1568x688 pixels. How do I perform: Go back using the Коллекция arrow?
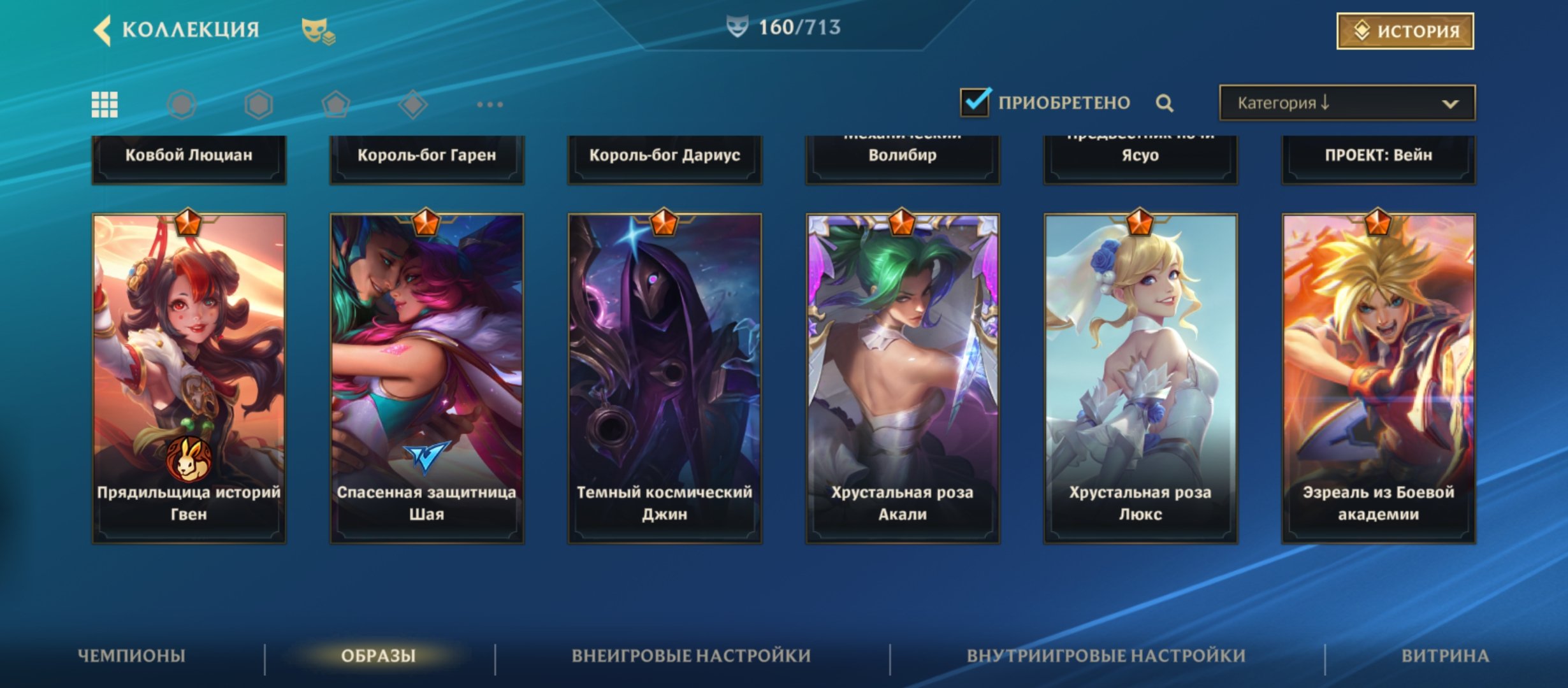click(102, 30)
